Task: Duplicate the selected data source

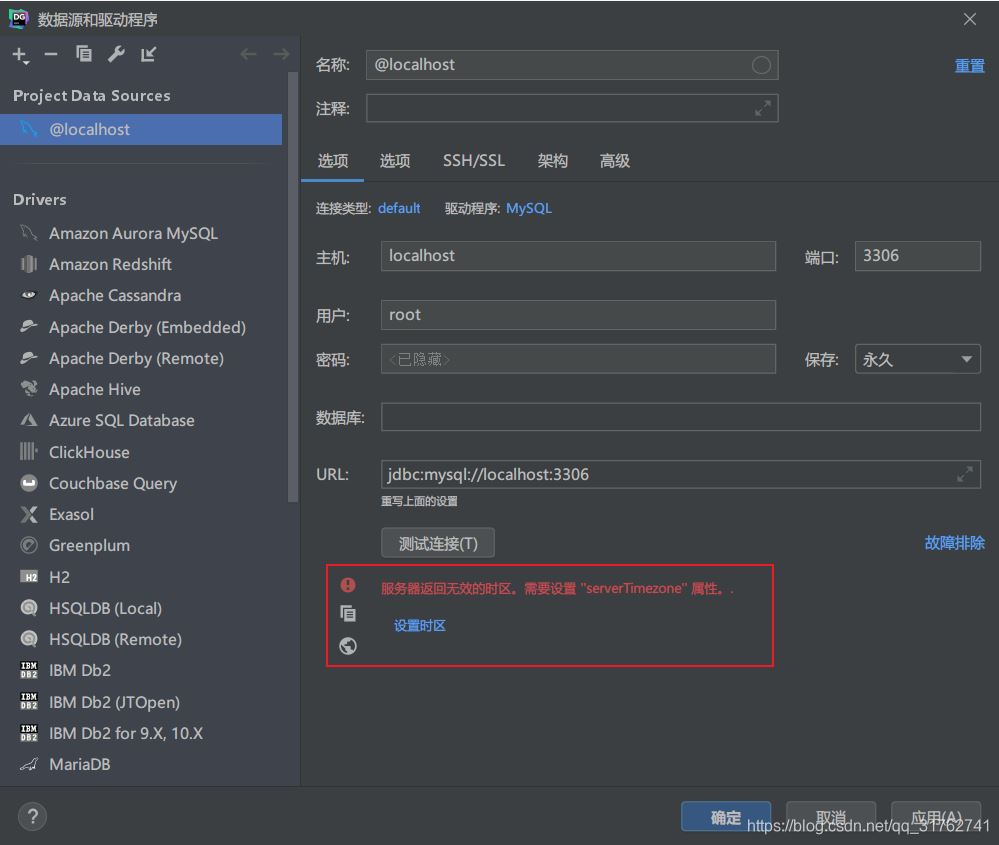Action: tap(84, 55)
